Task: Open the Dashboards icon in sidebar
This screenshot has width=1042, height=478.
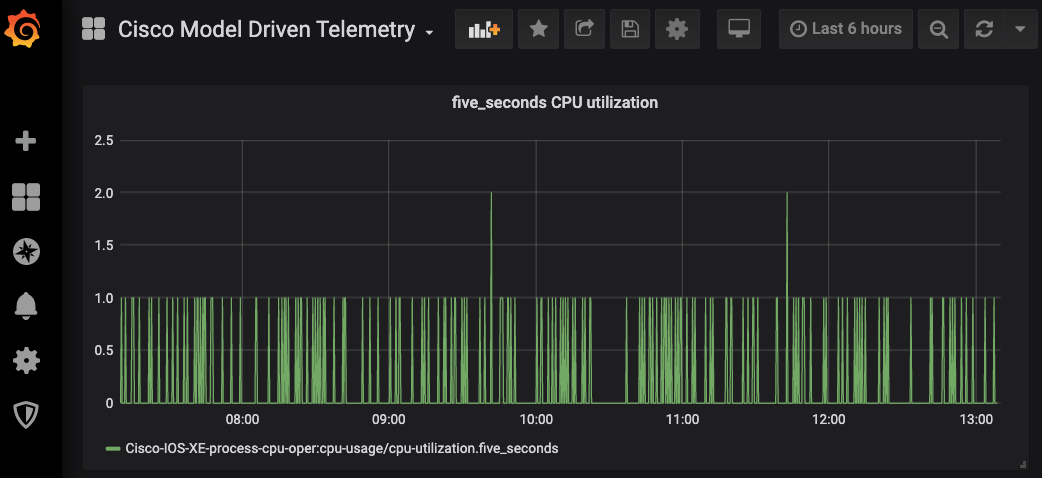Action: [x=26, y=197]
